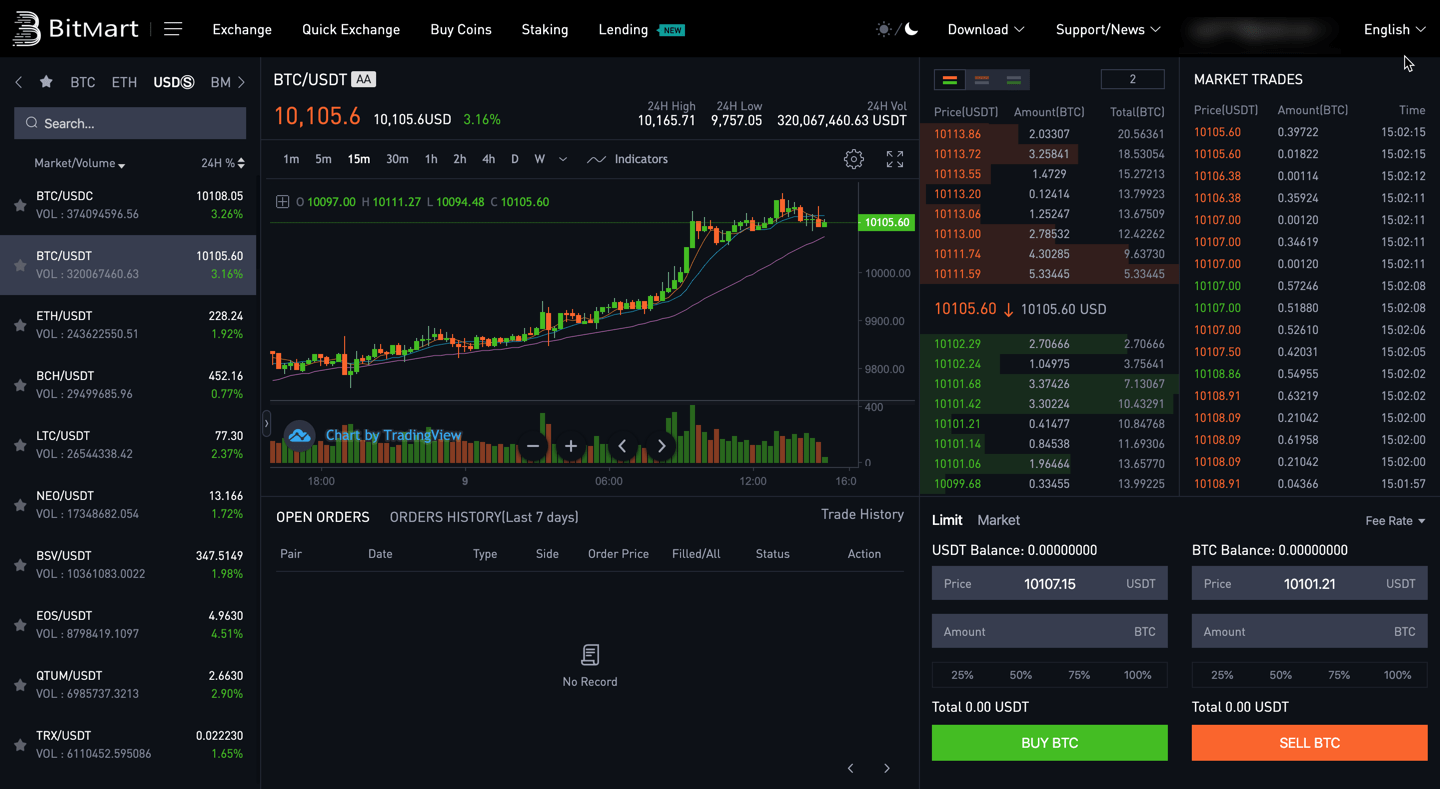Click the SELL BTC button
The height and width of the screenshot is (789, 1440).
click(1310, 743)
